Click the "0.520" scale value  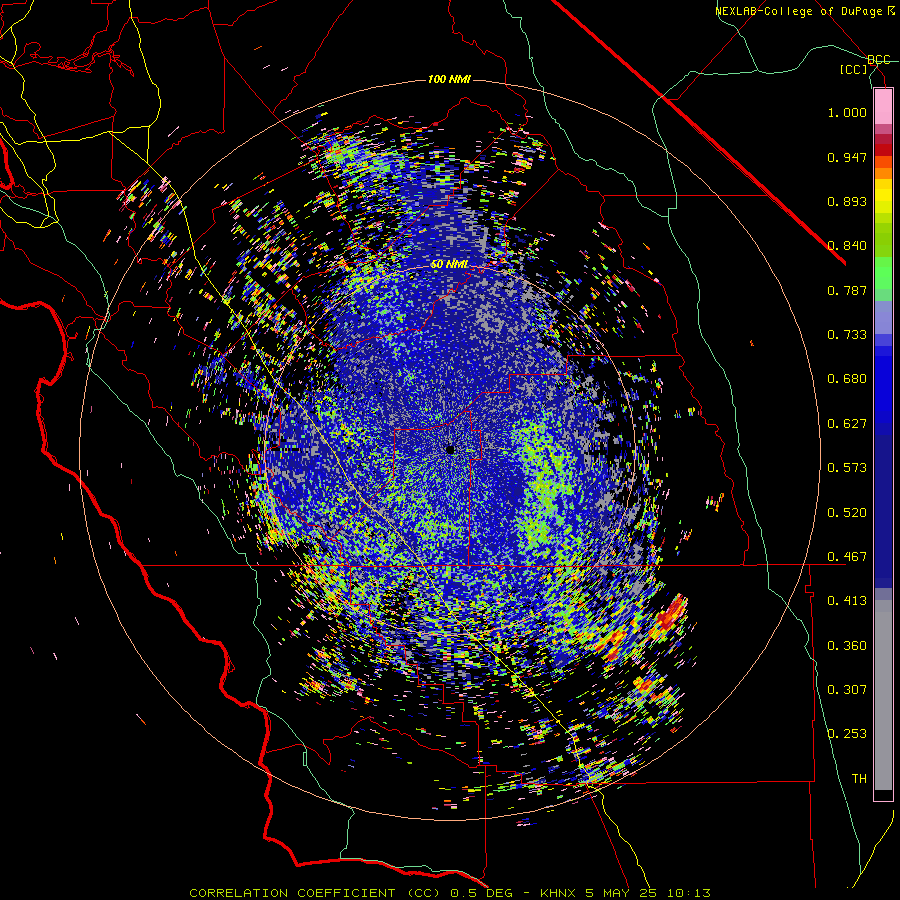click(847, 512)
